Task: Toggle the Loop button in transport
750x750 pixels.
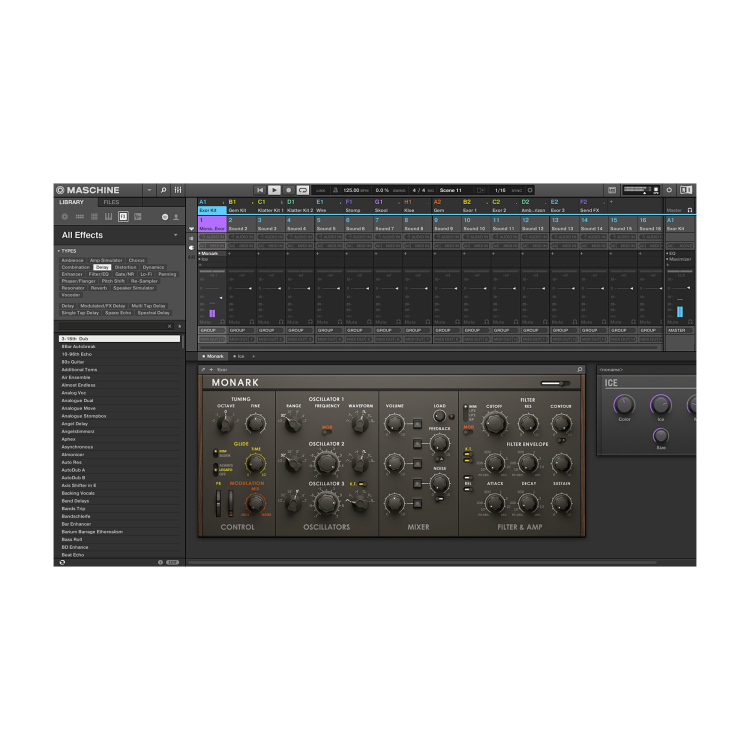Action: [303, 190]
